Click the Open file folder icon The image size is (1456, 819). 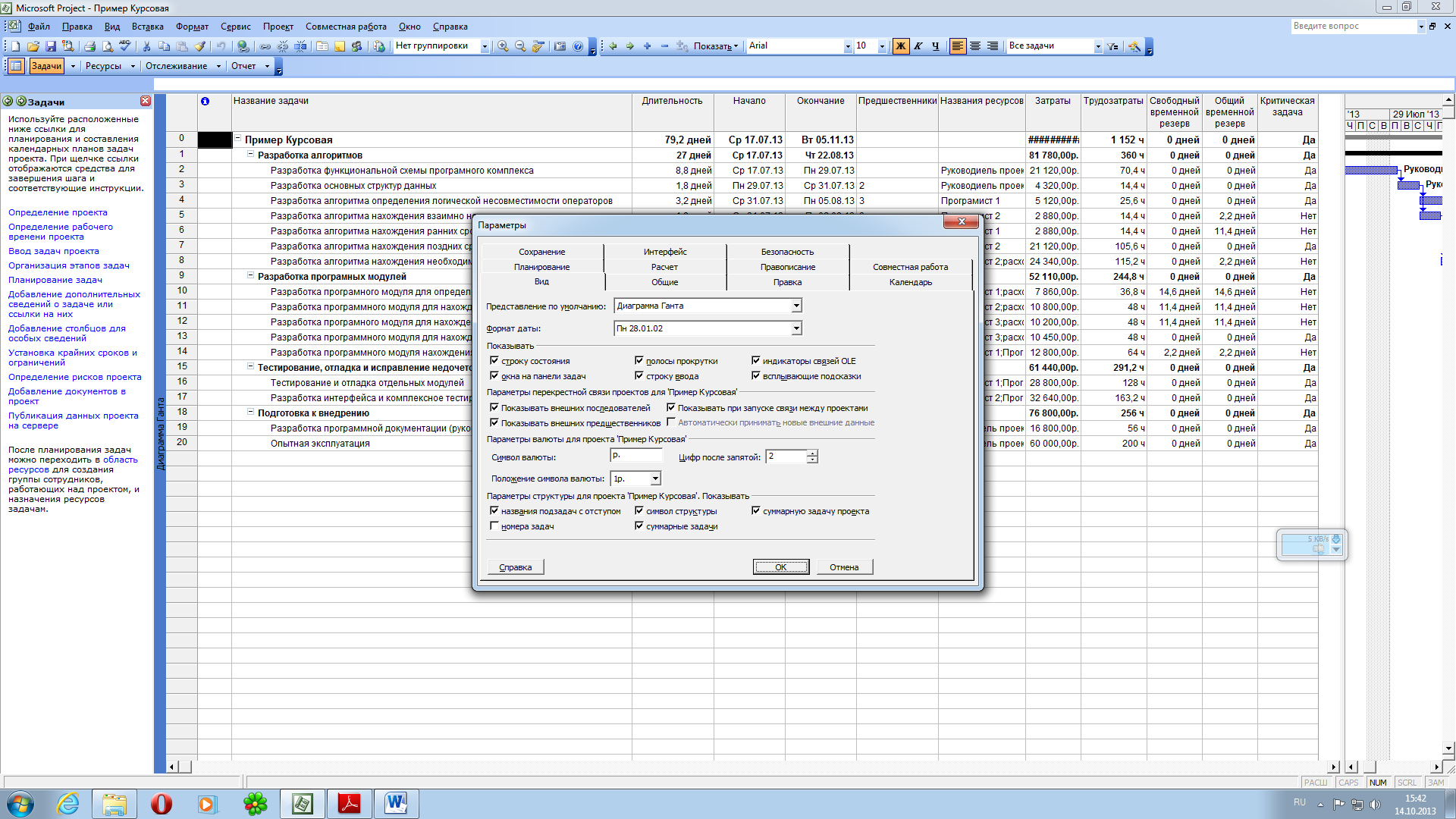pyautogui.click(x=33, y=46)
